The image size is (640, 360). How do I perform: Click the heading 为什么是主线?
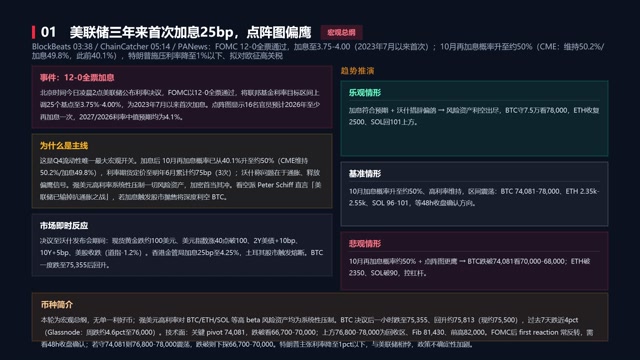pyautogui.click(x=64, y=146)
